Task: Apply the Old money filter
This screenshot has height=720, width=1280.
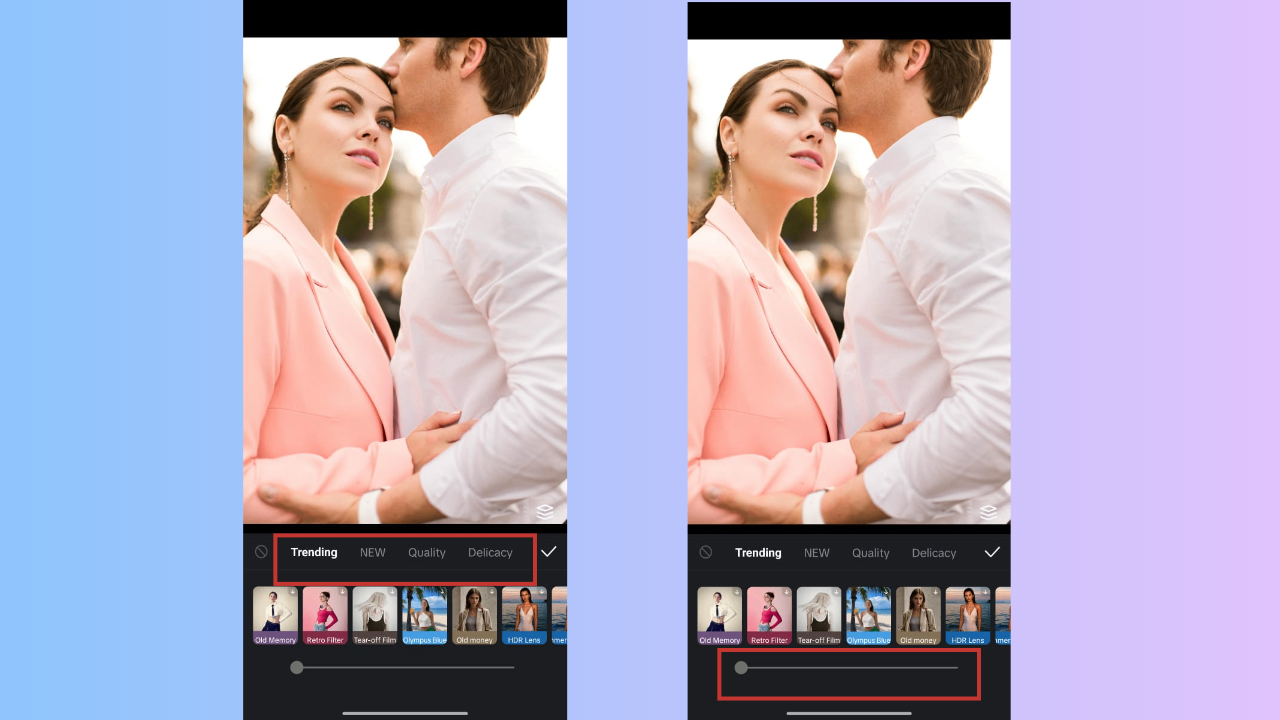Action: pyautogui.click(x=474, y=615)
